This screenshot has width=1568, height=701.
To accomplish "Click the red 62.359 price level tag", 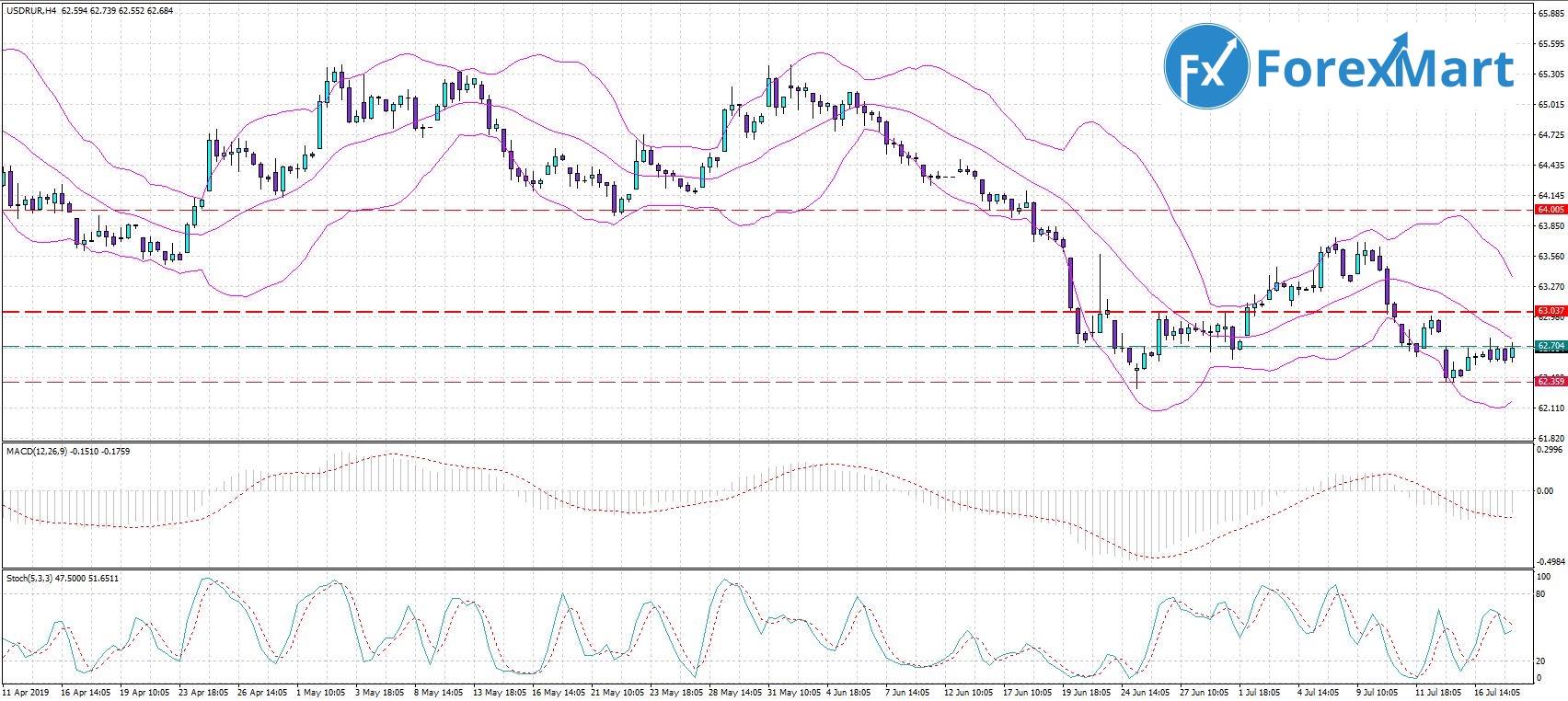I will 1551,381.
